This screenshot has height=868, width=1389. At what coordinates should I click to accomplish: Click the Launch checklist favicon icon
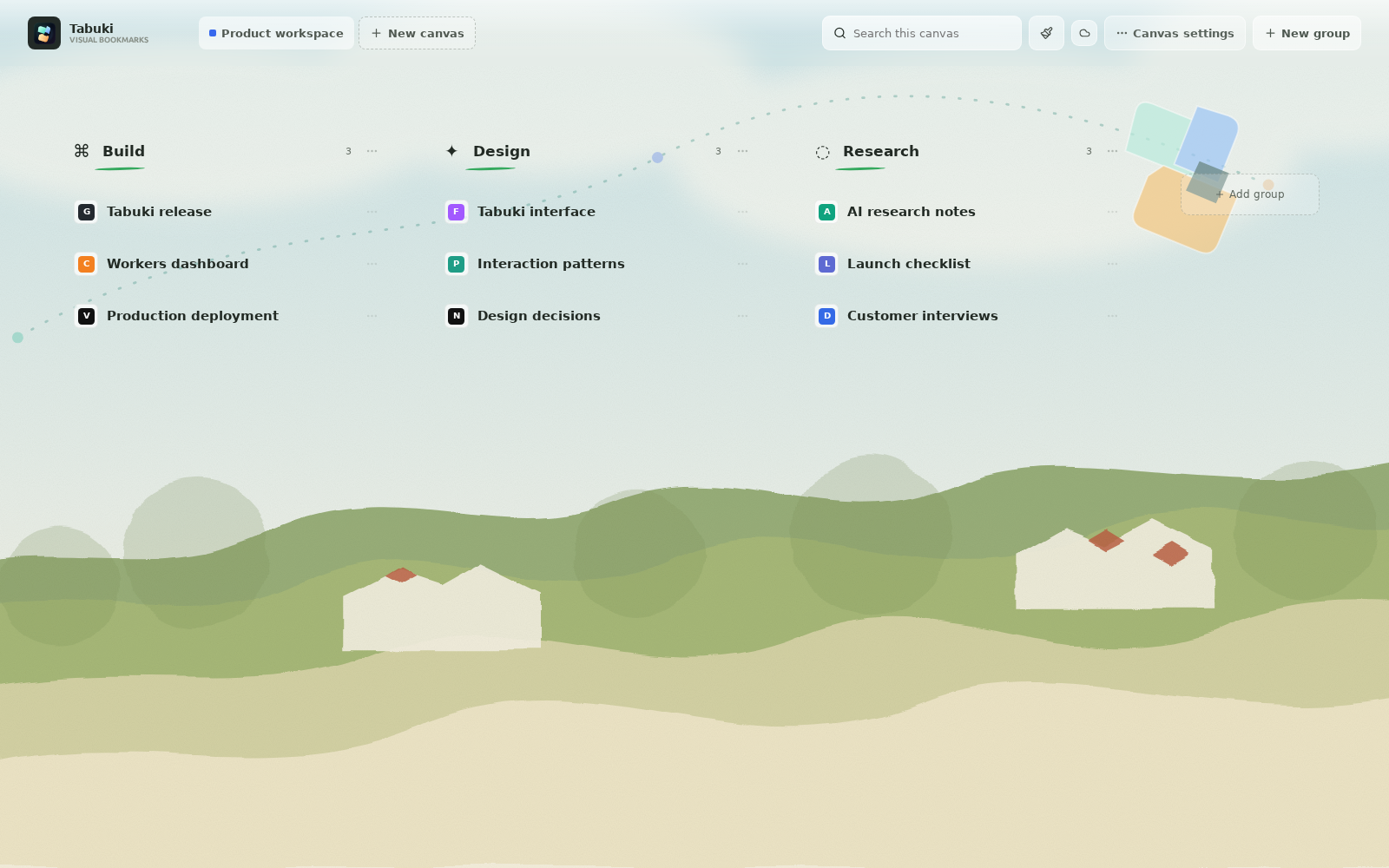[827, 264]
